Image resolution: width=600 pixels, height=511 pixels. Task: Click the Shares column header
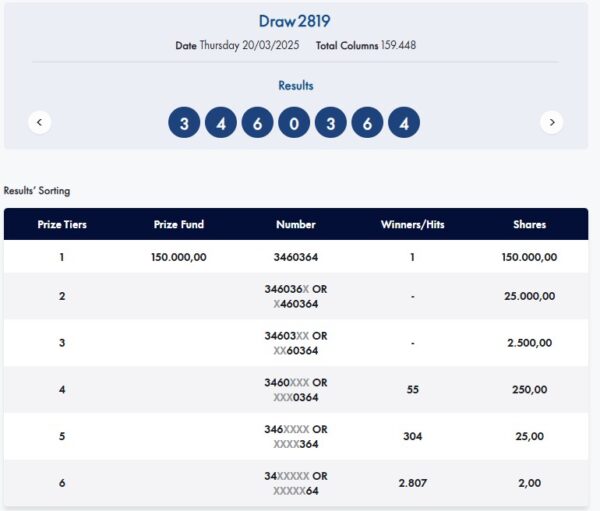[x=529, y=225]
